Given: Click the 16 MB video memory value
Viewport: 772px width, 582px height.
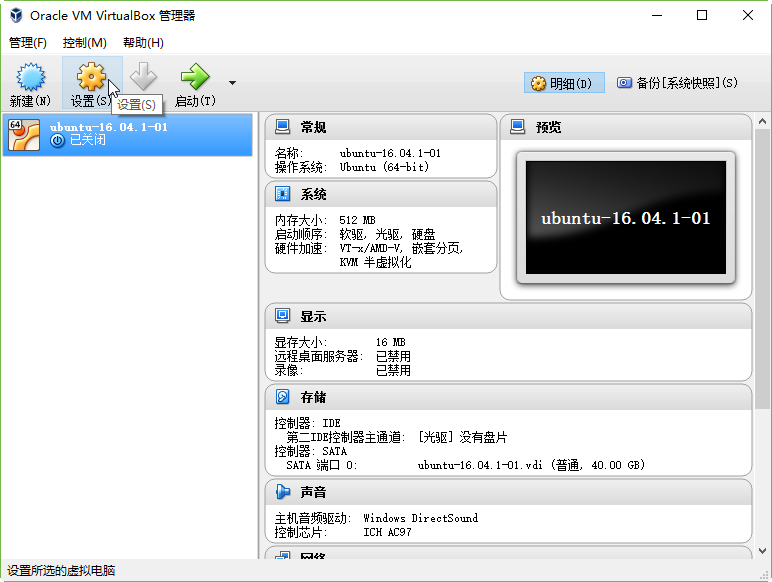Looking at the screenshot, I should point(390,342).
